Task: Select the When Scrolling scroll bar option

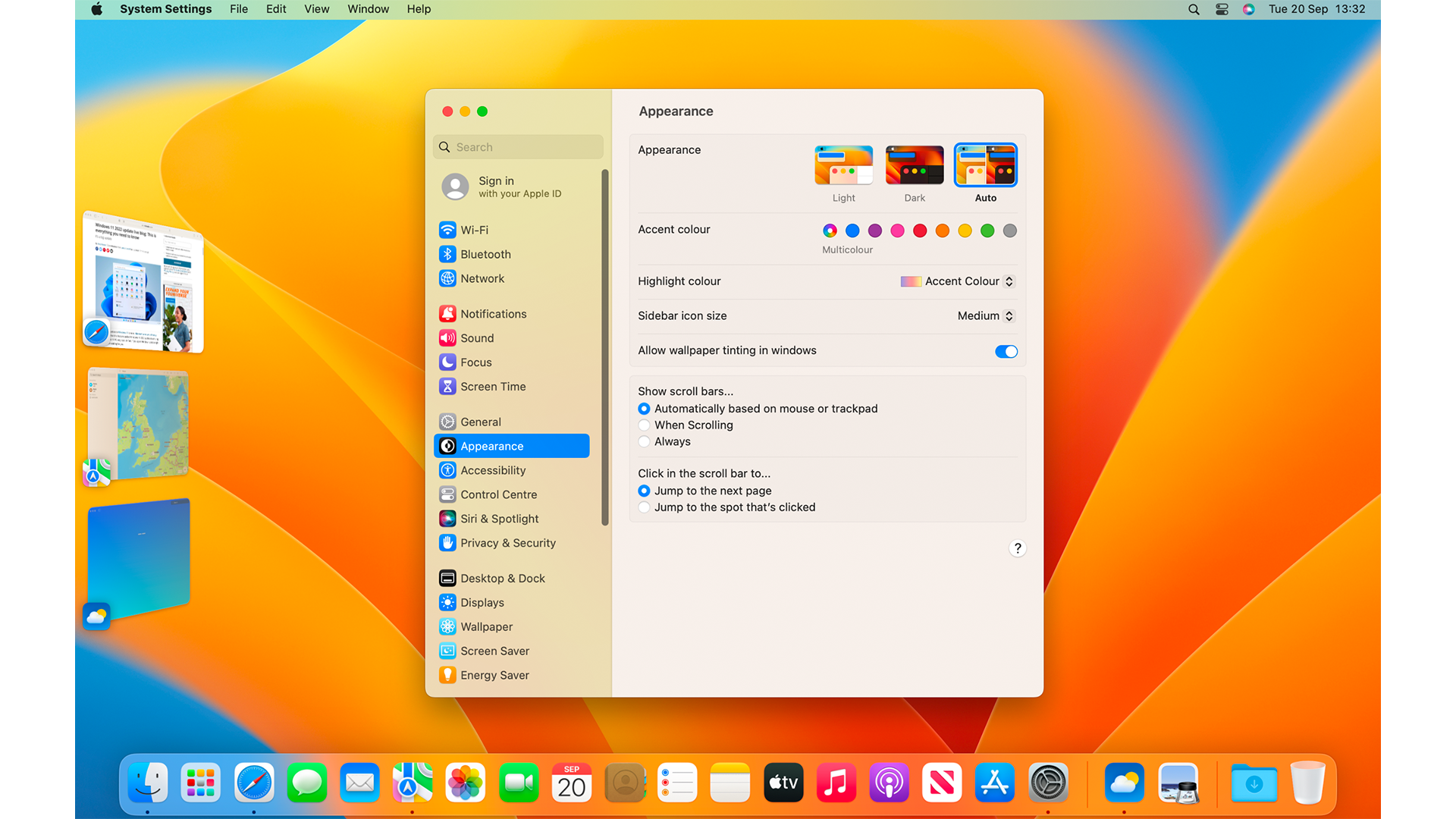Action: pos(645,425)
